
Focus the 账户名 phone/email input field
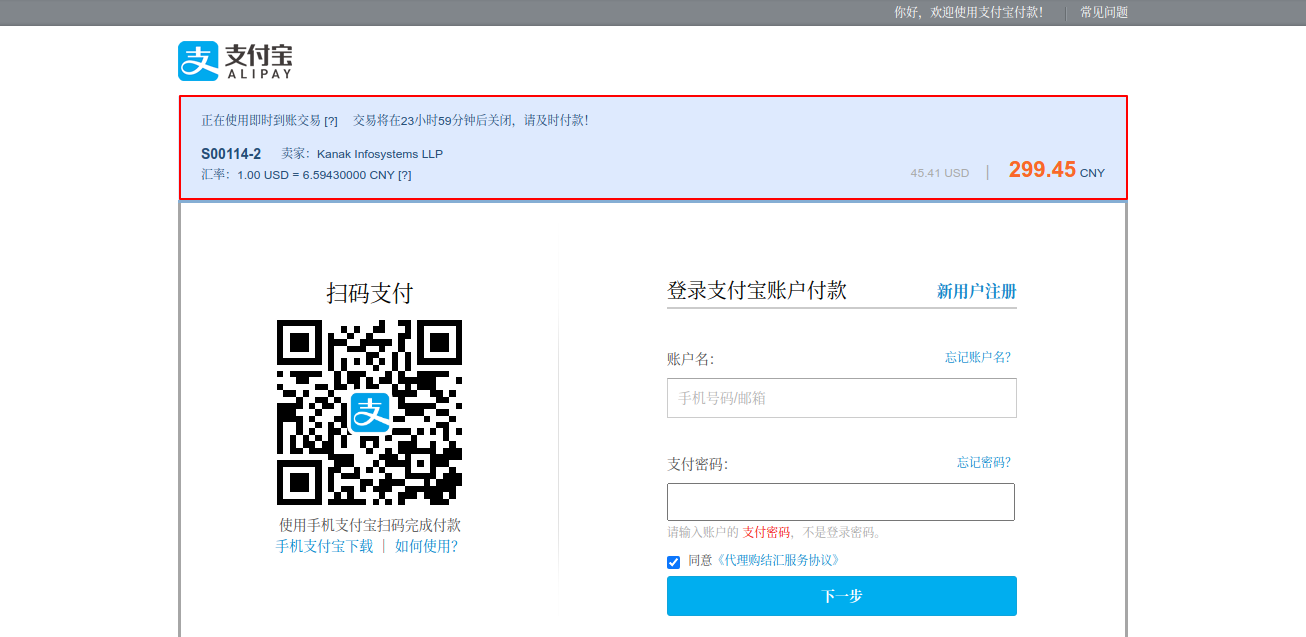click(842, 398)
